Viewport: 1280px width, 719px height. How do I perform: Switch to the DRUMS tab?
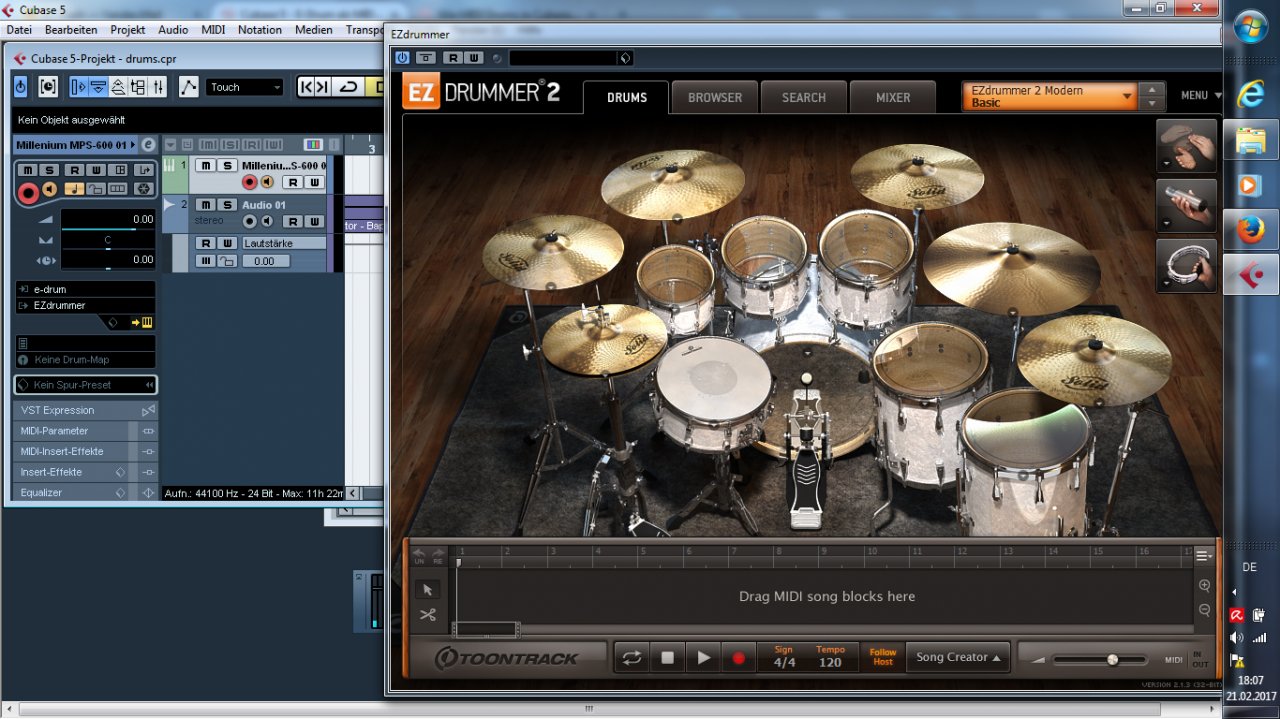point(627,98)
